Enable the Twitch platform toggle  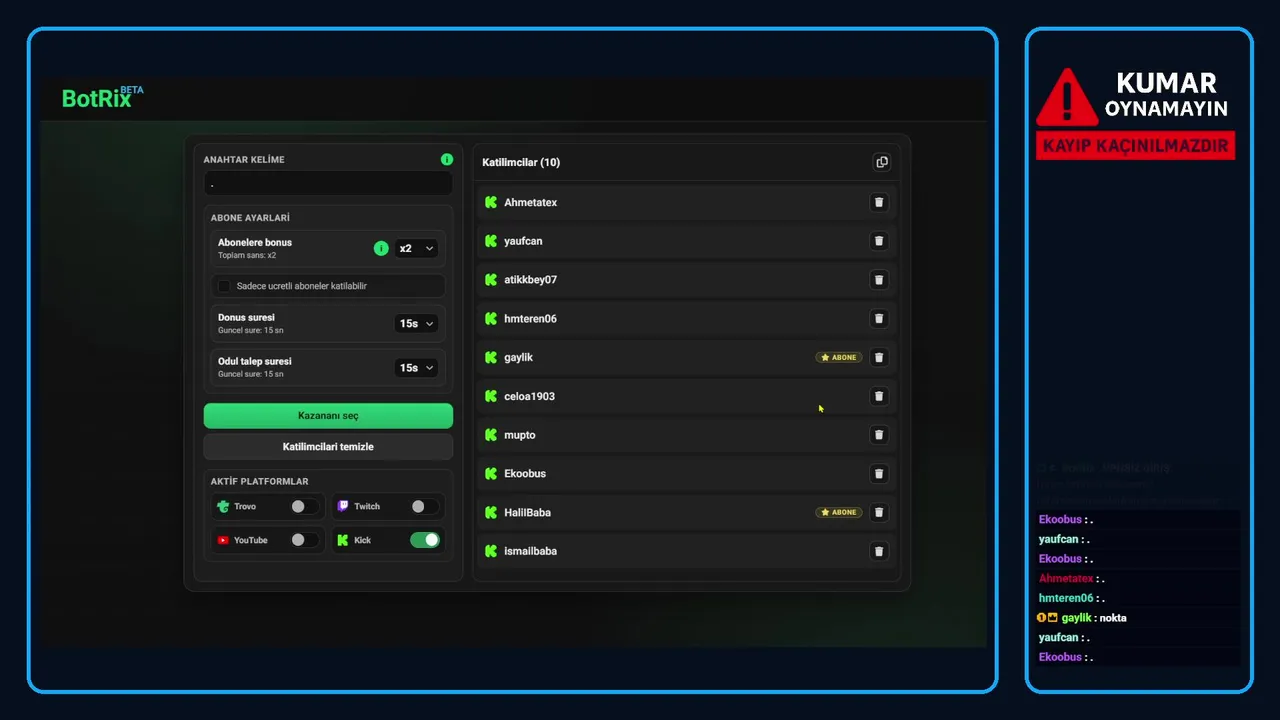pyautogui.click(x=424, y=507)
